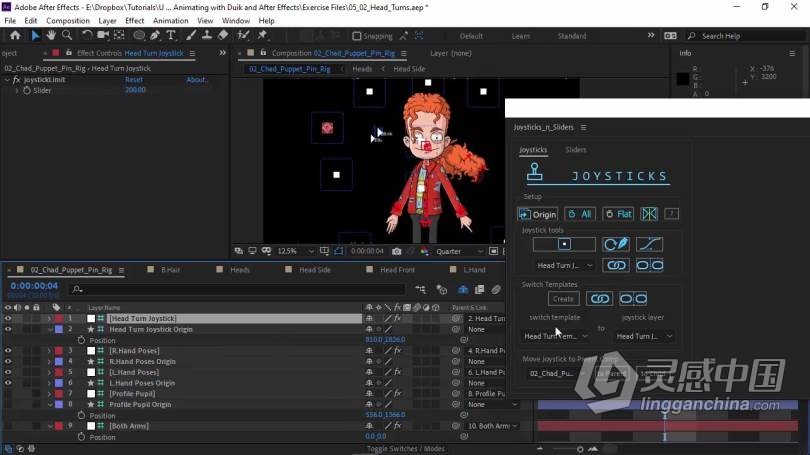Select the Roto Brush tool
This screenshot has width=810, height=455.
coord(243,35)
